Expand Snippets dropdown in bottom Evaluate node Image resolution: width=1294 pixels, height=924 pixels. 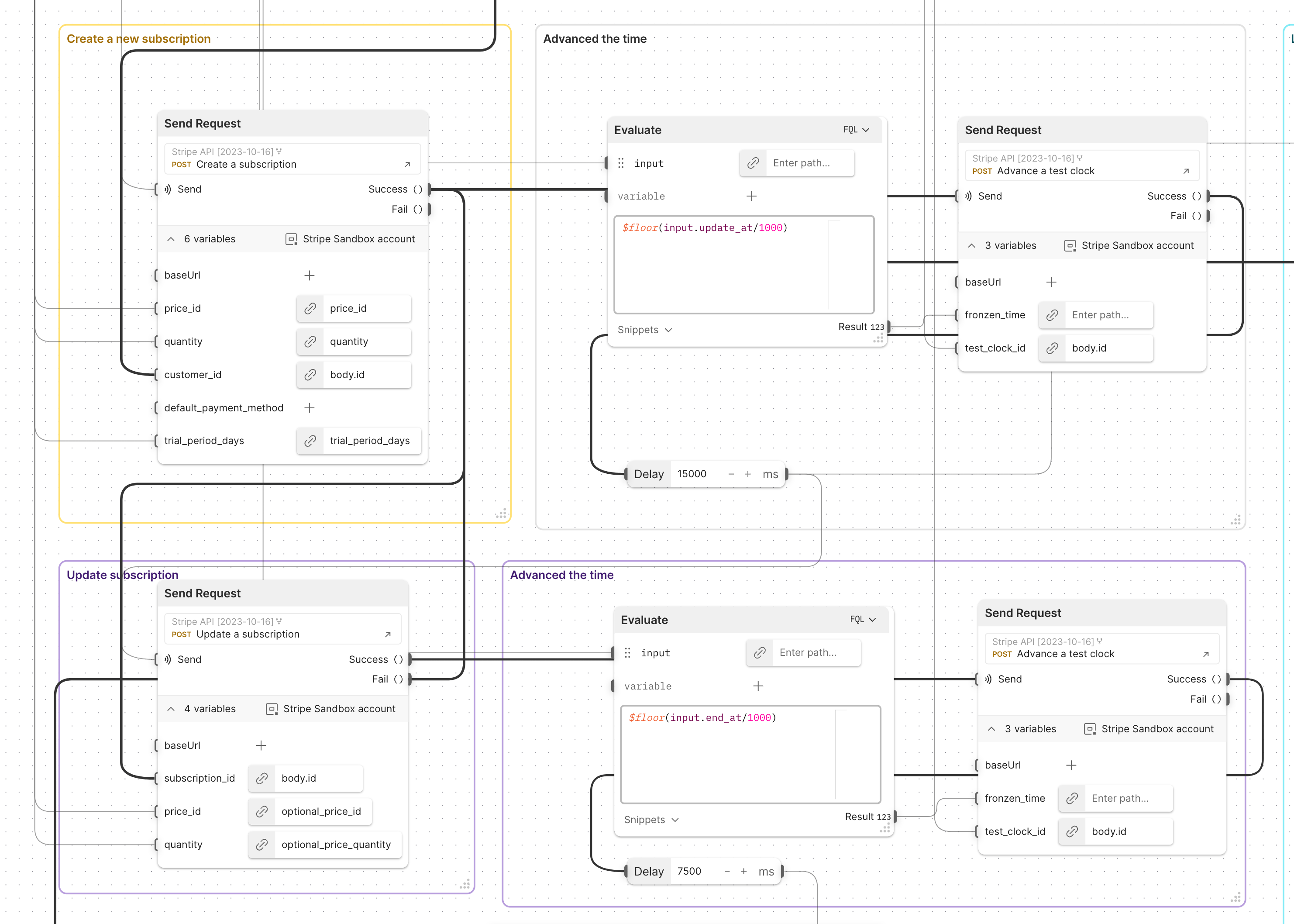click(651, 820)
